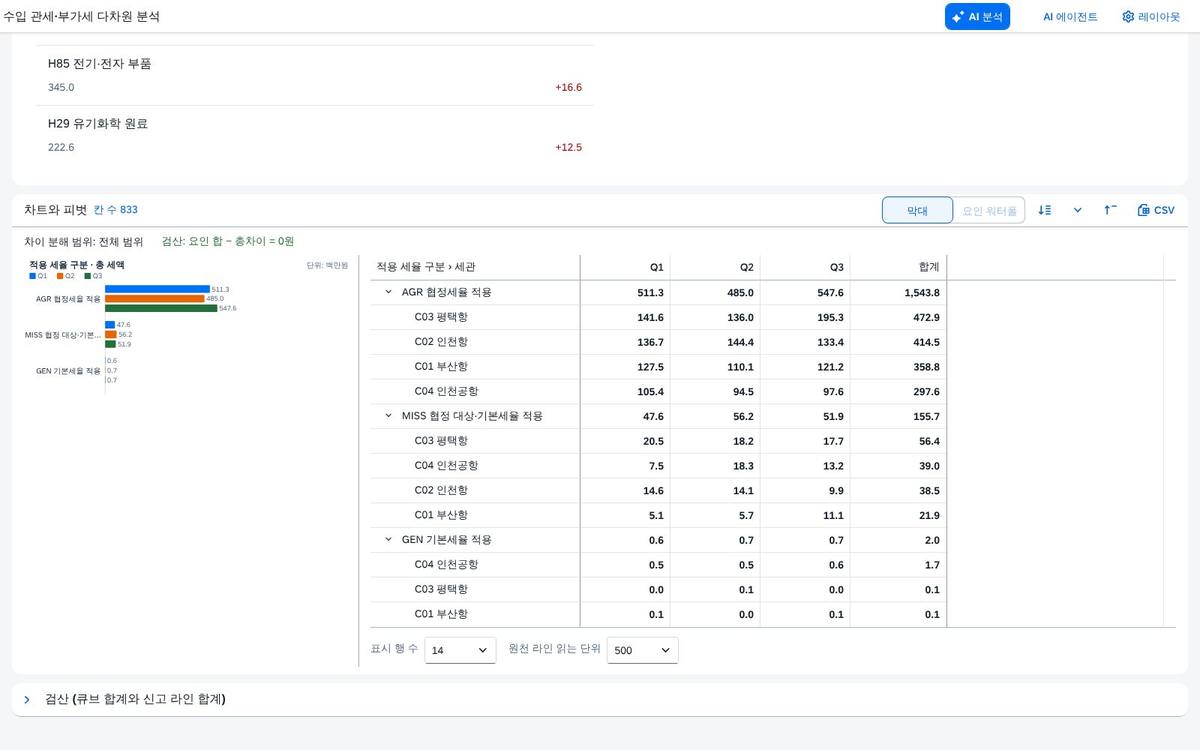The height and width of the screenshot is (750, 1200).
Task: Select C03 평택항 row under MISS
Action: [x=658, y=441]
